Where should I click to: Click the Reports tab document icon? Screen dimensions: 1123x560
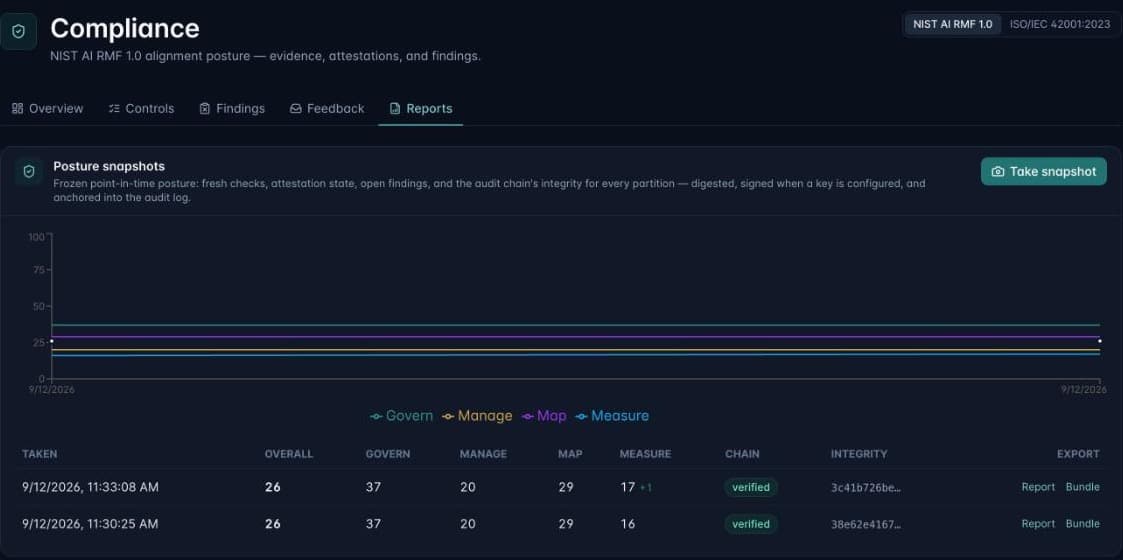[395, 109]
